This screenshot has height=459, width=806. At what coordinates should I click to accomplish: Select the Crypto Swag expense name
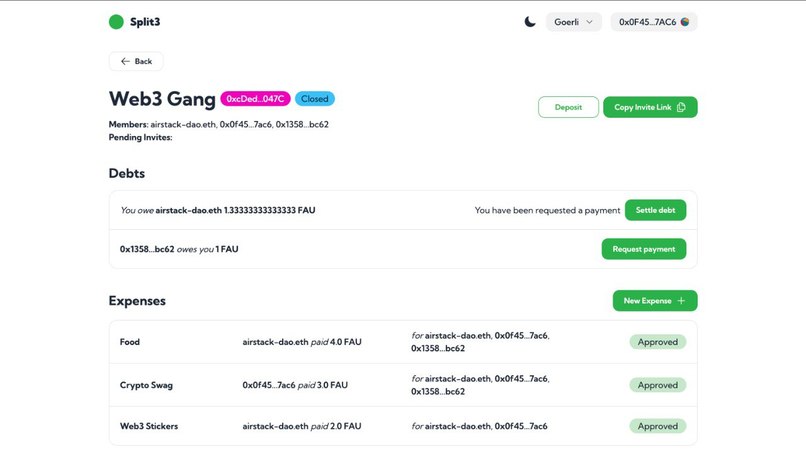pyautogui.click(x=146, y=385)
